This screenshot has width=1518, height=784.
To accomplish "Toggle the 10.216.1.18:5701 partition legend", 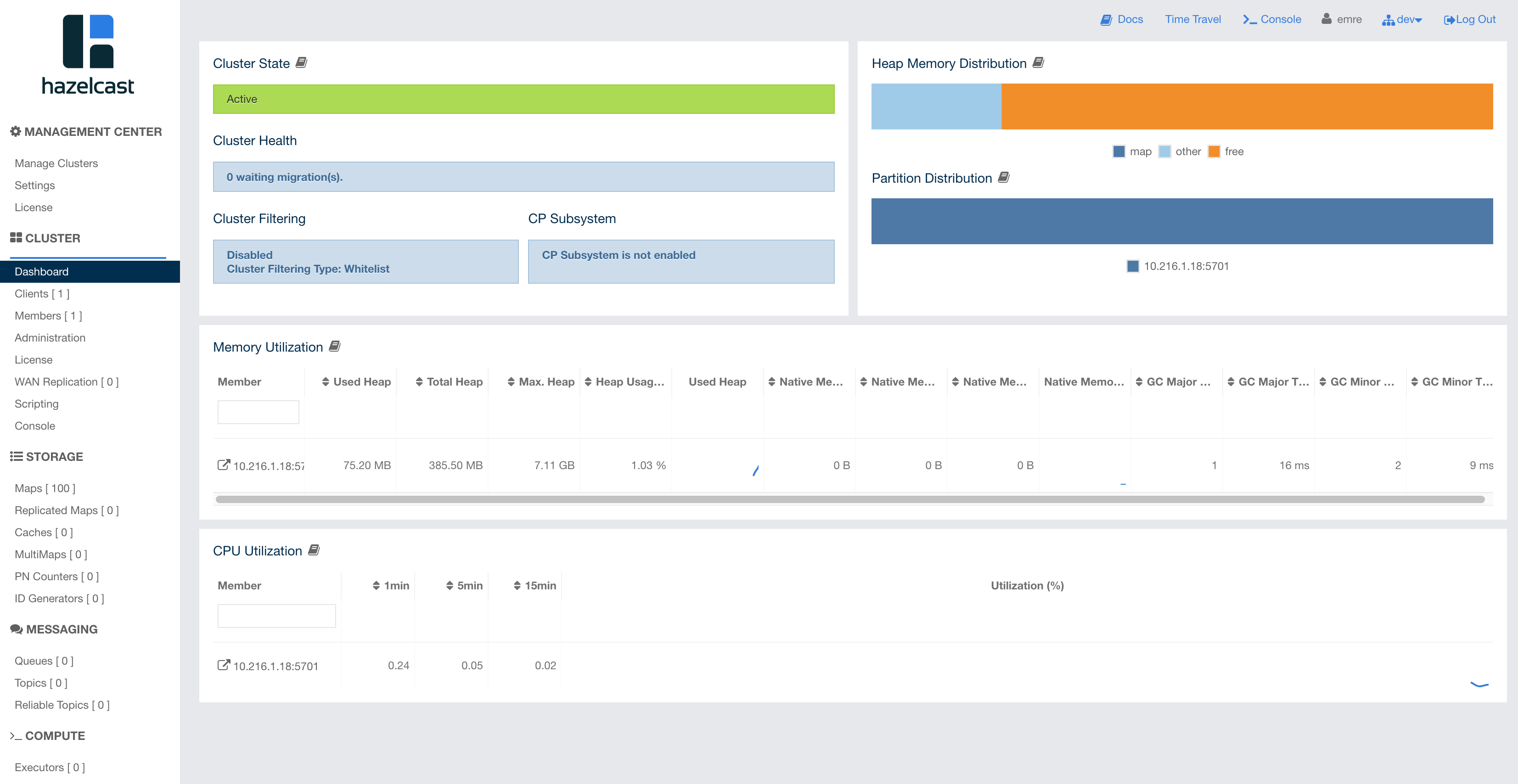I will click(1178, 266).
